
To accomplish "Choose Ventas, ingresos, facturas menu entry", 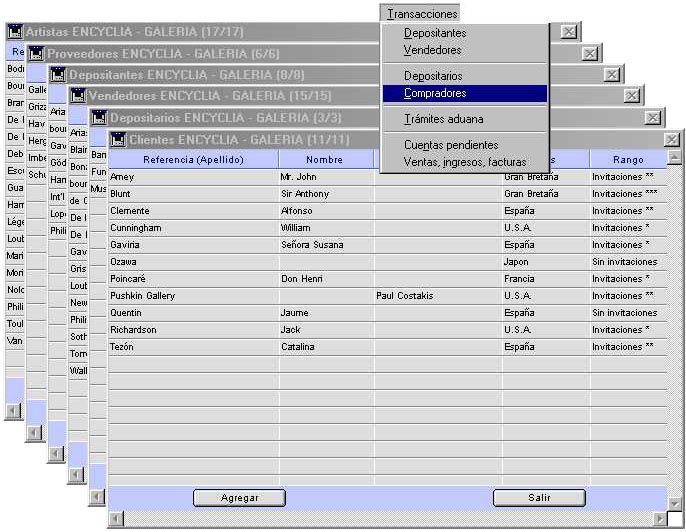I will [x=465, y=162].
